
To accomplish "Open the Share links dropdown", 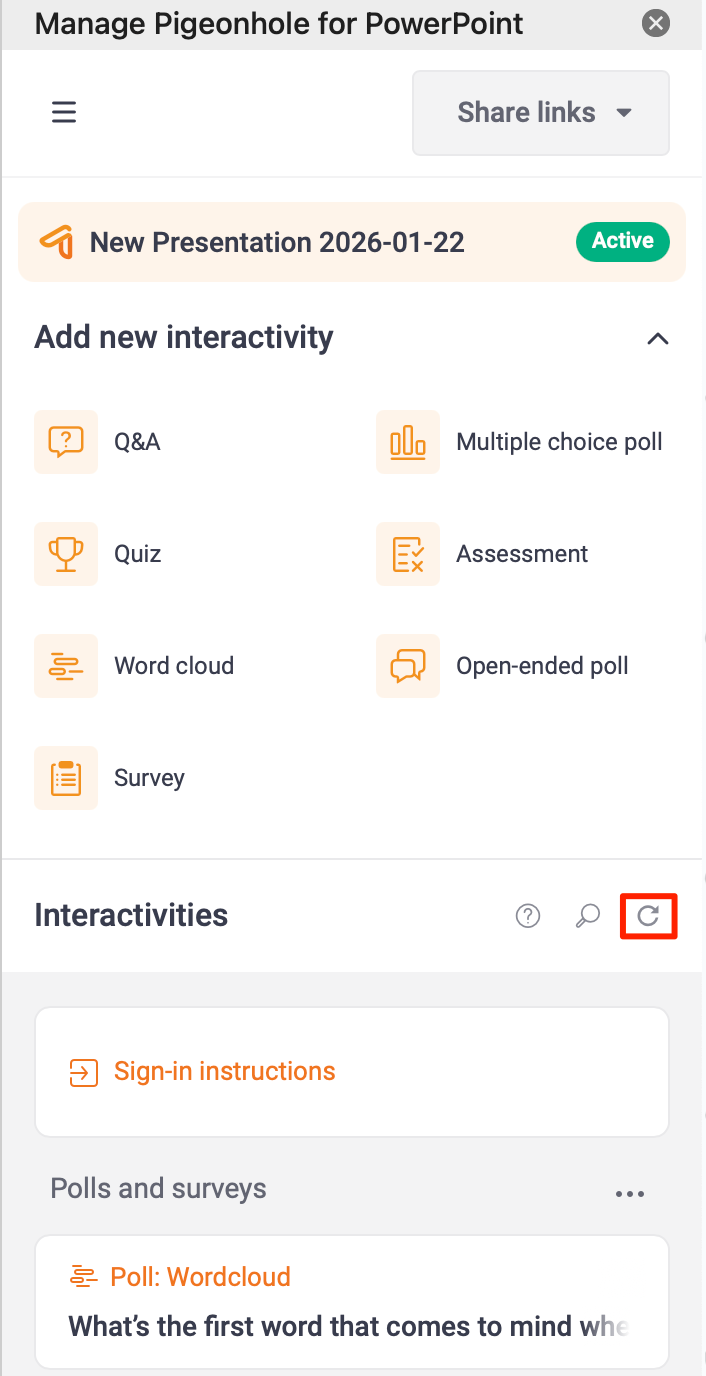I will (x=541, y=113).
